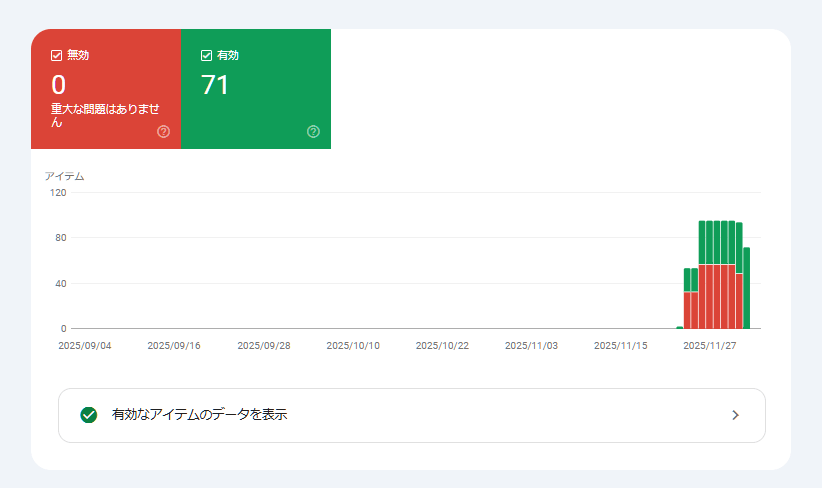
Task: Click the アイテム axis title
Action: point(64,176)
